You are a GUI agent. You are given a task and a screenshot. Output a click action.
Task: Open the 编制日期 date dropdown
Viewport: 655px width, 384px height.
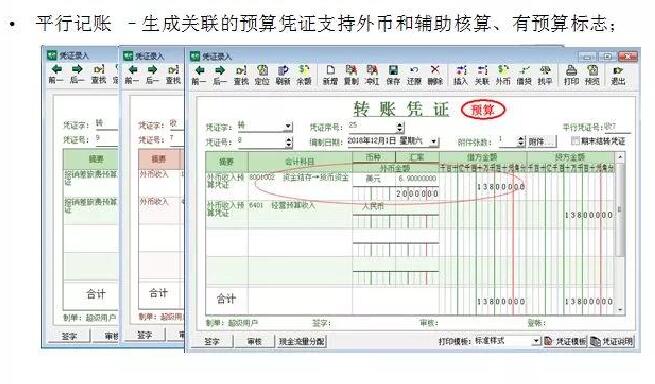tap(434, 142)
